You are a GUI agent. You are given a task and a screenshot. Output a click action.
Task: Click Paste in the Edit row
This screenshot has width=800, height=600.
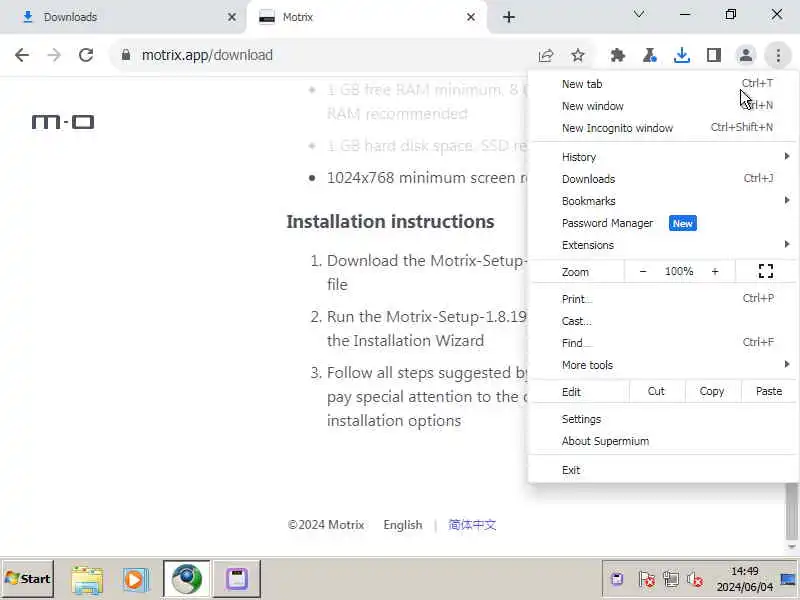pyautogui.click(x=768, y=391)
